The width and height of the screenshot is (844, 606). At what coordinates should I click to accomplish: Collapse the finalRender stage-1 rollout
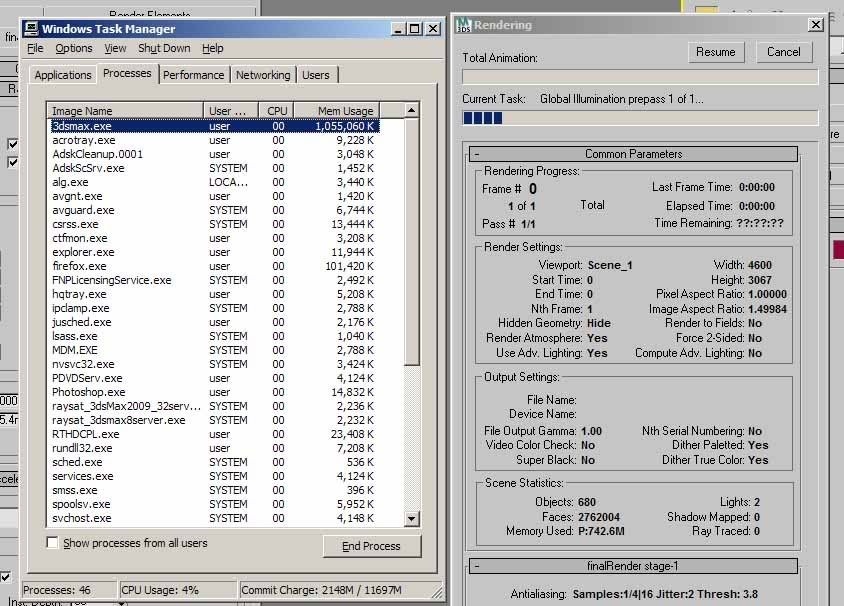click(634, 566)
